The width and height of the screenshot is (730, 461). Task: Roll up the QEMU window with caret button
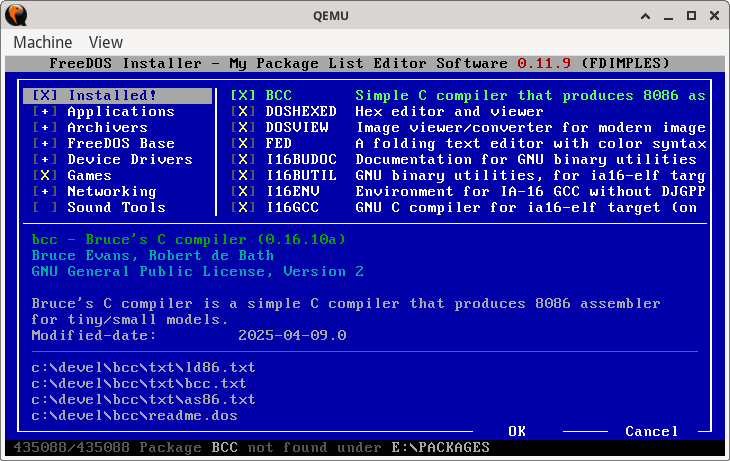pyautogui.click(x=645, y=16)
